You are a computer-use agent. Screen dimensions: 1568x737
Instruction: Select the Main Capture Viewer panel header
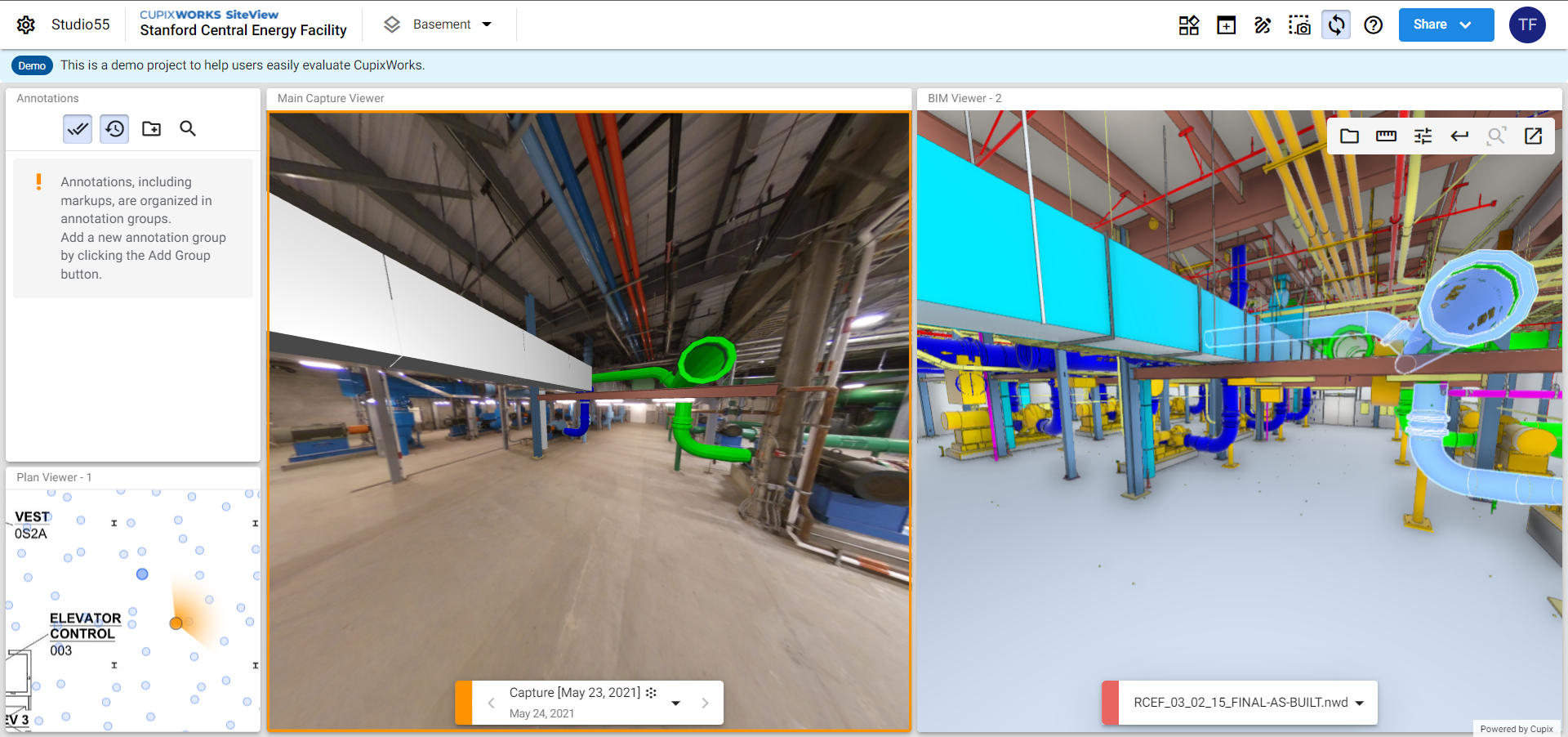331,98
